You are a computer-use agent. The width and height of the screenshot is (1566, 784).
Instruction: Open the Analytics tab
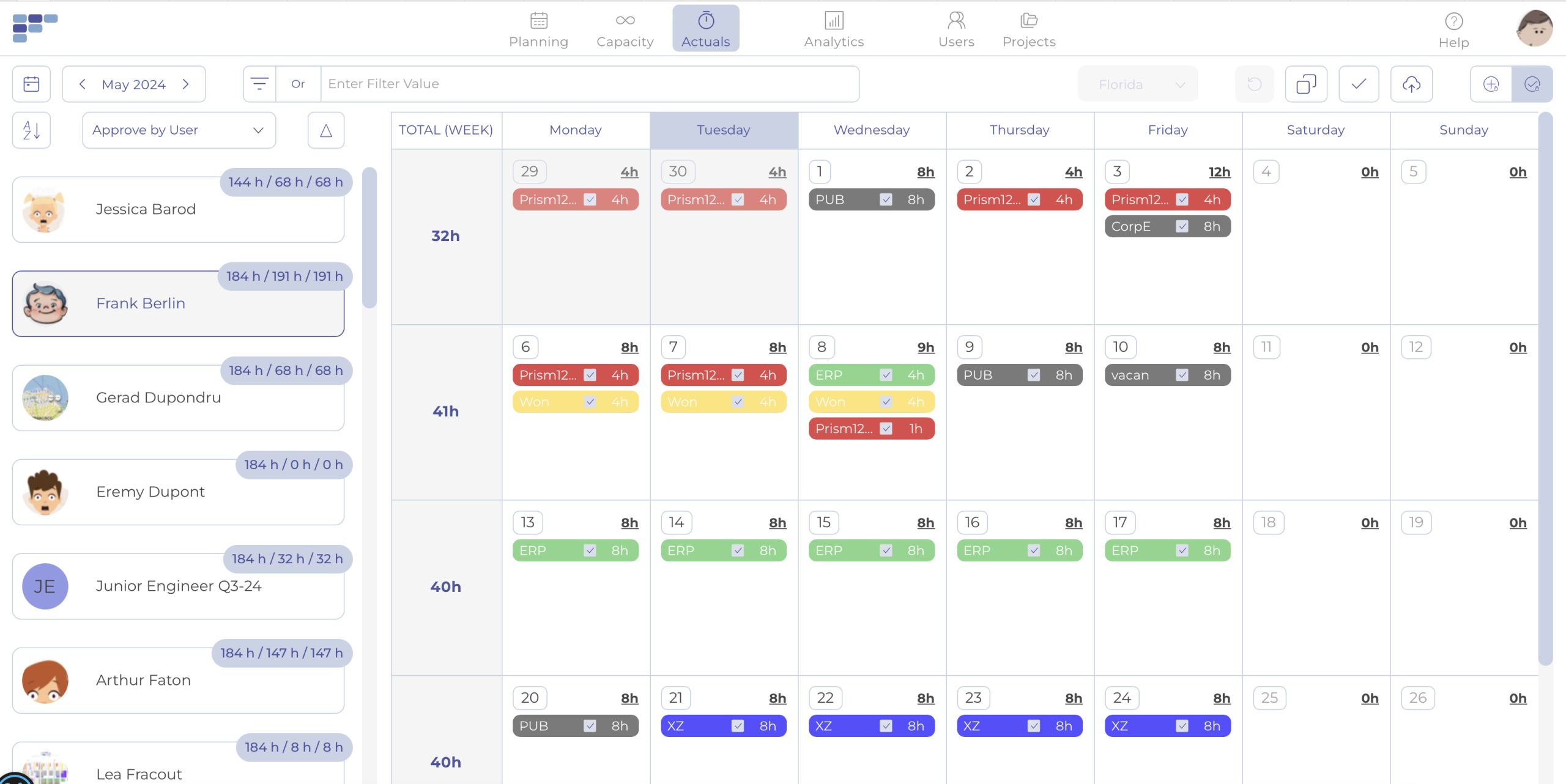[x=834, y=29]
